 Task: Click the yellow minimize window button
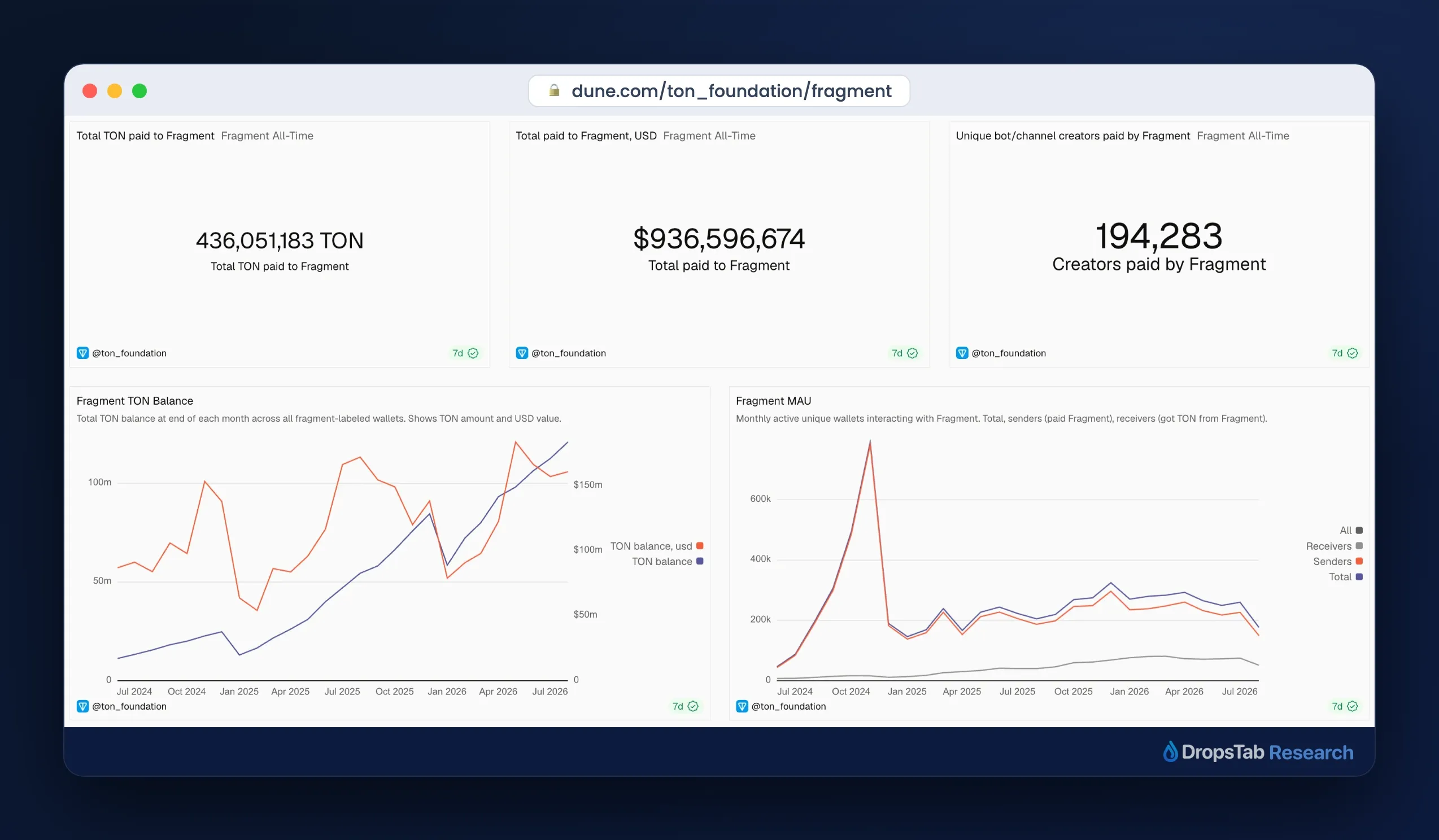pos(115,91)
